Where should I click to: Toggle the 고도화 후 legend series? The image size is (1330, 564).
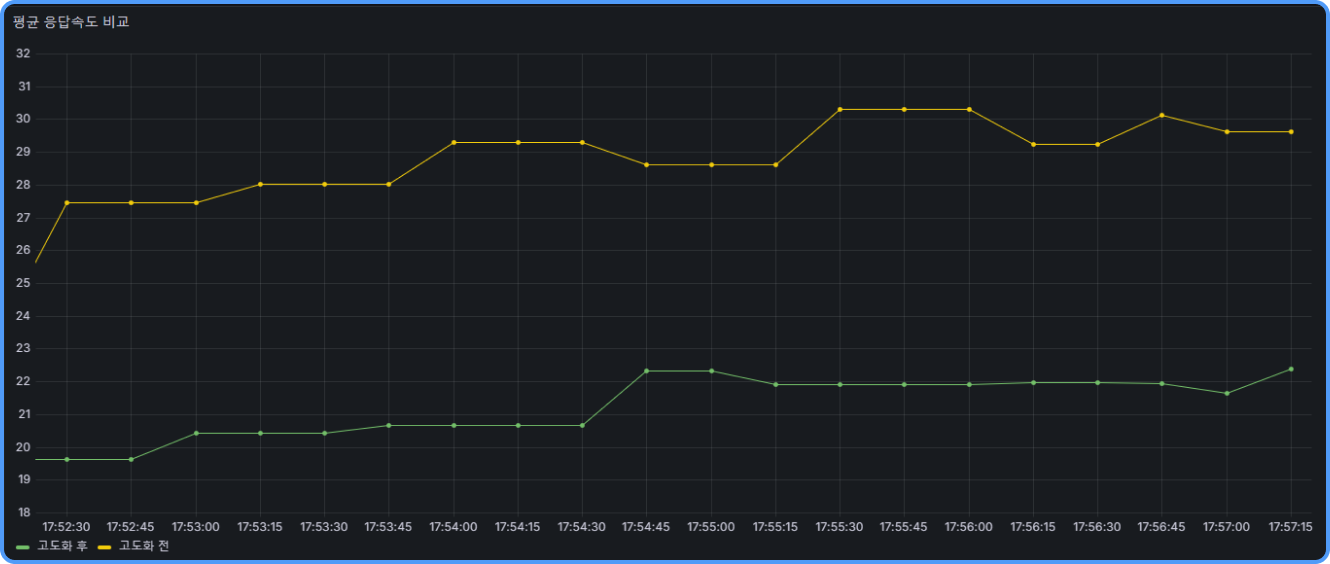coord(61,546)
